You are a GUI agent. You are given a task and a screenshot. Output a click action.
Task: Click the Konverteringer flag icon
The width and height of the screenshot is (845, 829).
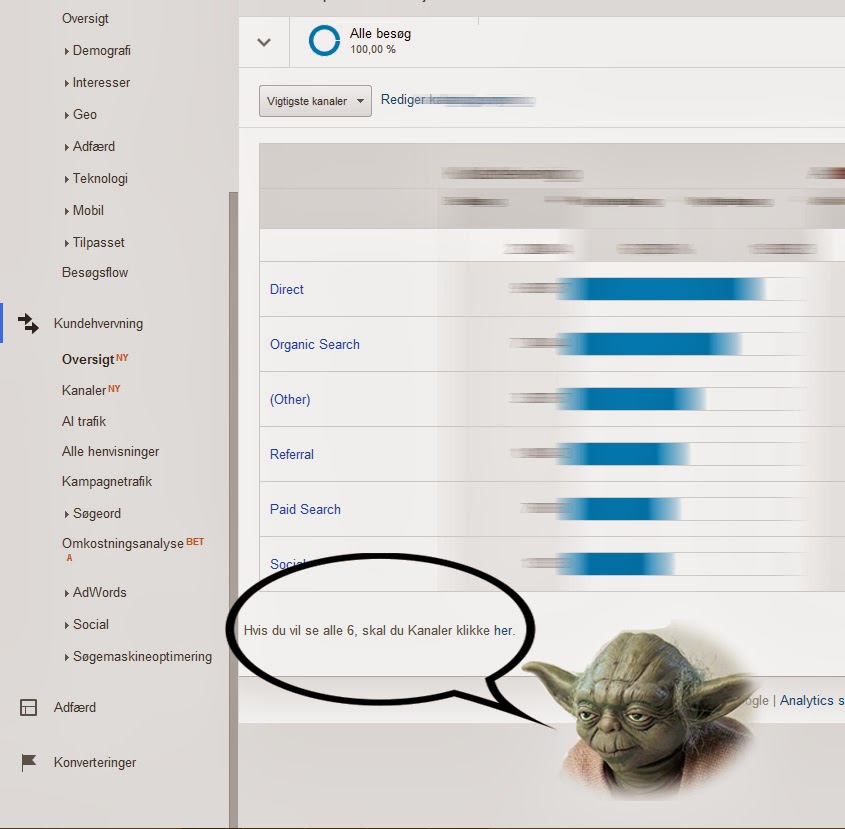tap(29, 762)
